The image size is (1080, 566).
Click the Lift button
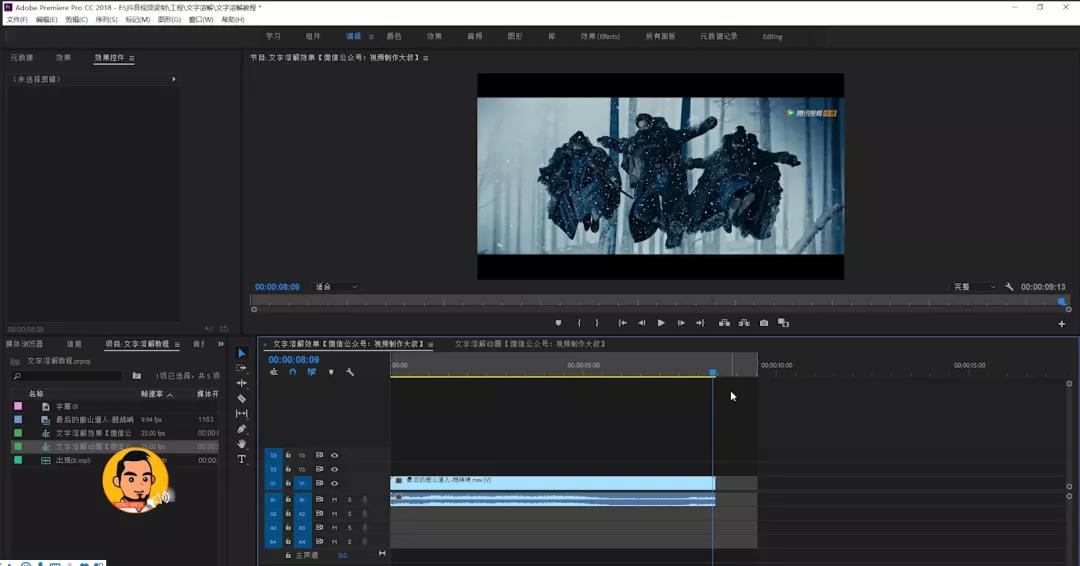coord(725,323)
